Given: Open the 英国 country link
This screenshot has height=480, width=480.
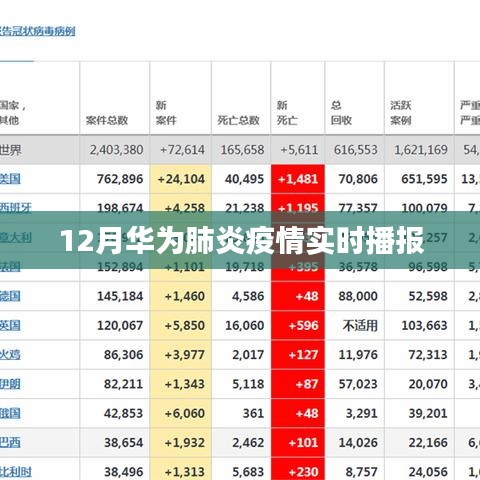Looking at the screenshot, I should click(10, 326).
